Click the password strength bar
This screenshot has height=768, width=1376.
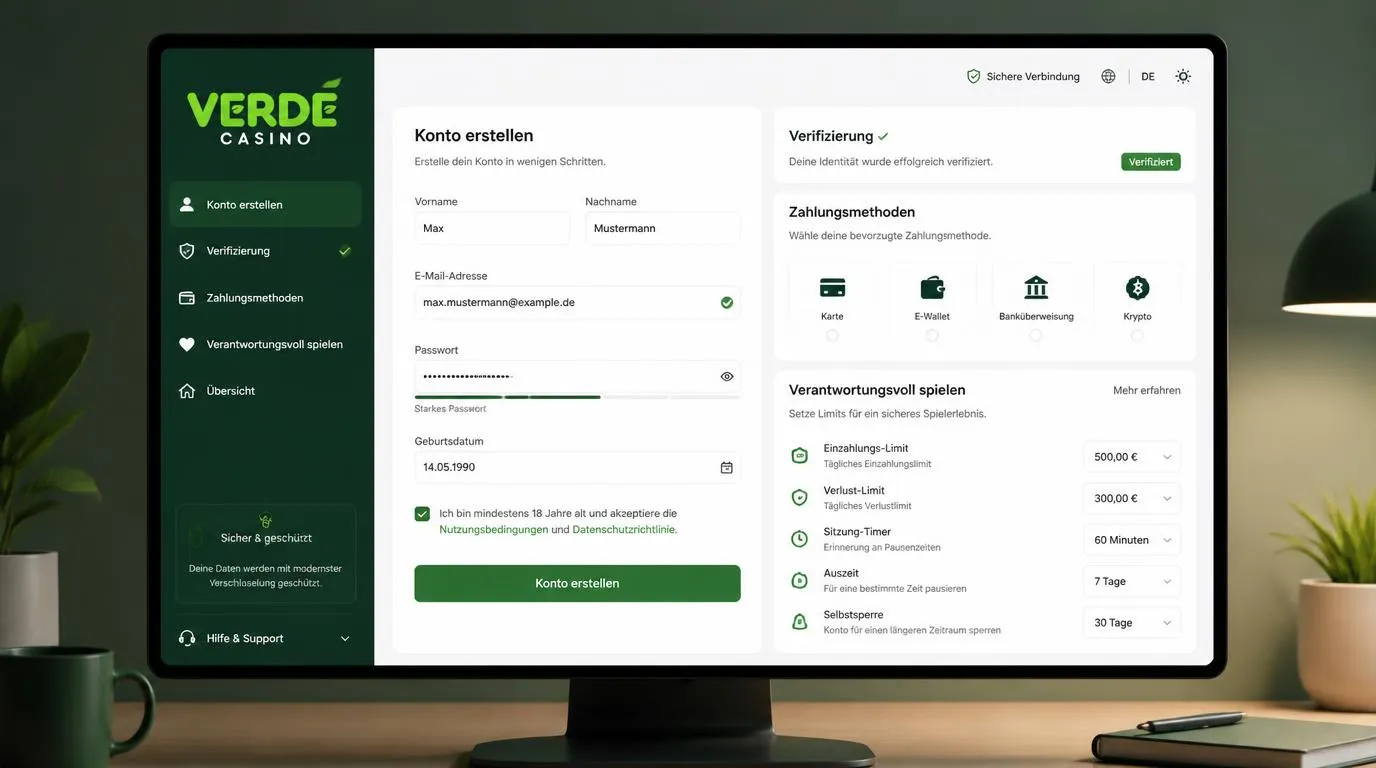tap(577, 397)
